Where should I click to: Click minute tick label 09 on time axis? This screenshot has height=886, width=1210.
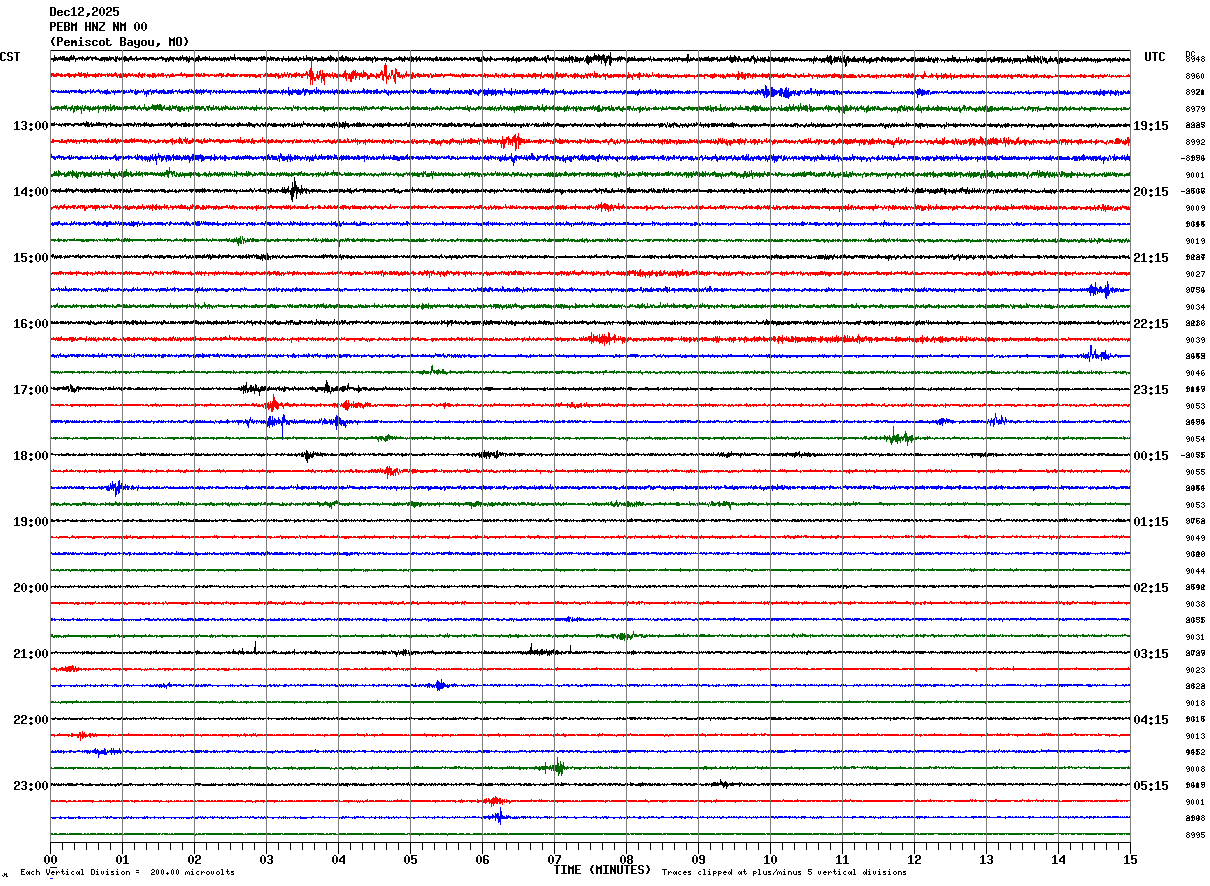(x=698, y=859)
